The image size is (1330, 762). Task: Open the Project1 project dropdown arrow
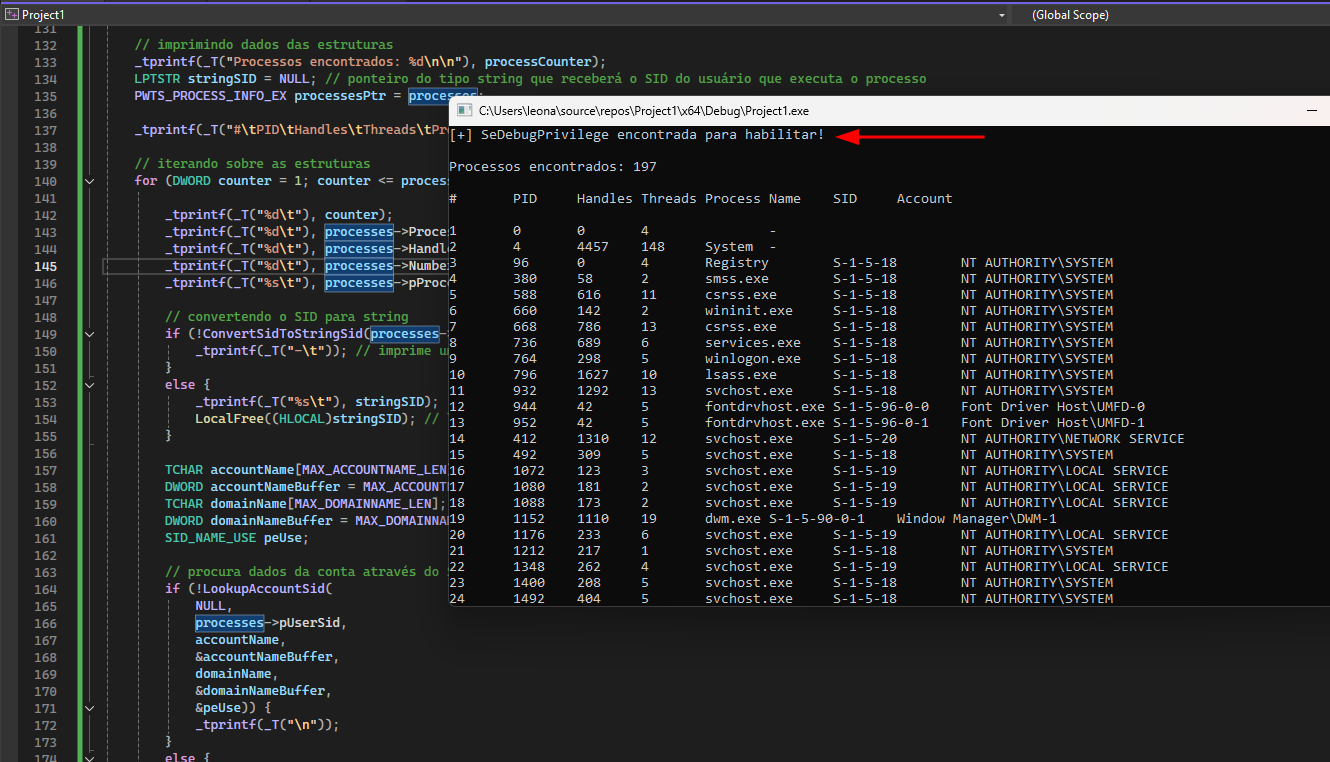tap(1002, 15)
